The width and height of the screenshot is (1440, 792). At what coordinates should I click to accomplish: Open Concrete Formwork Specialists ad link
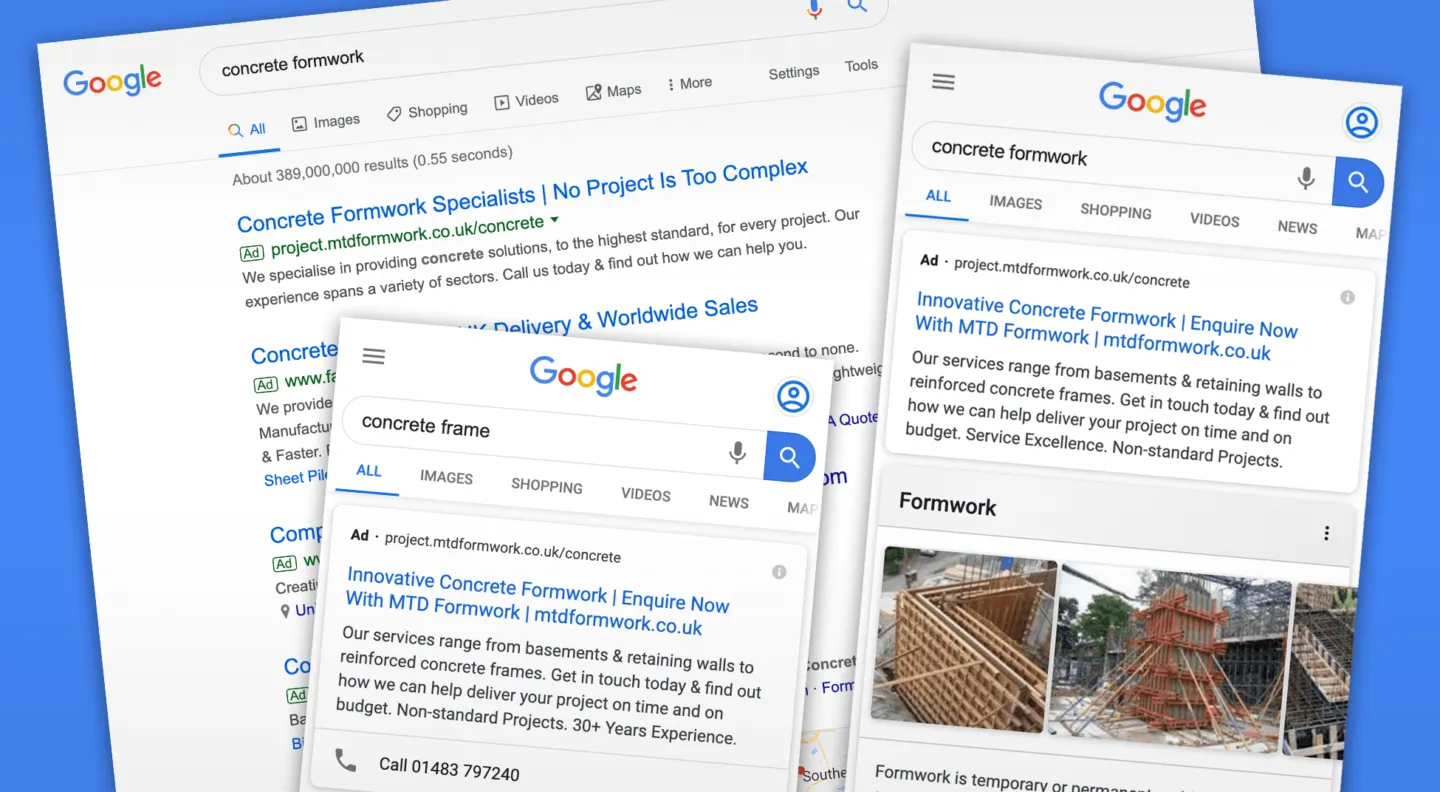click(521, 194)
